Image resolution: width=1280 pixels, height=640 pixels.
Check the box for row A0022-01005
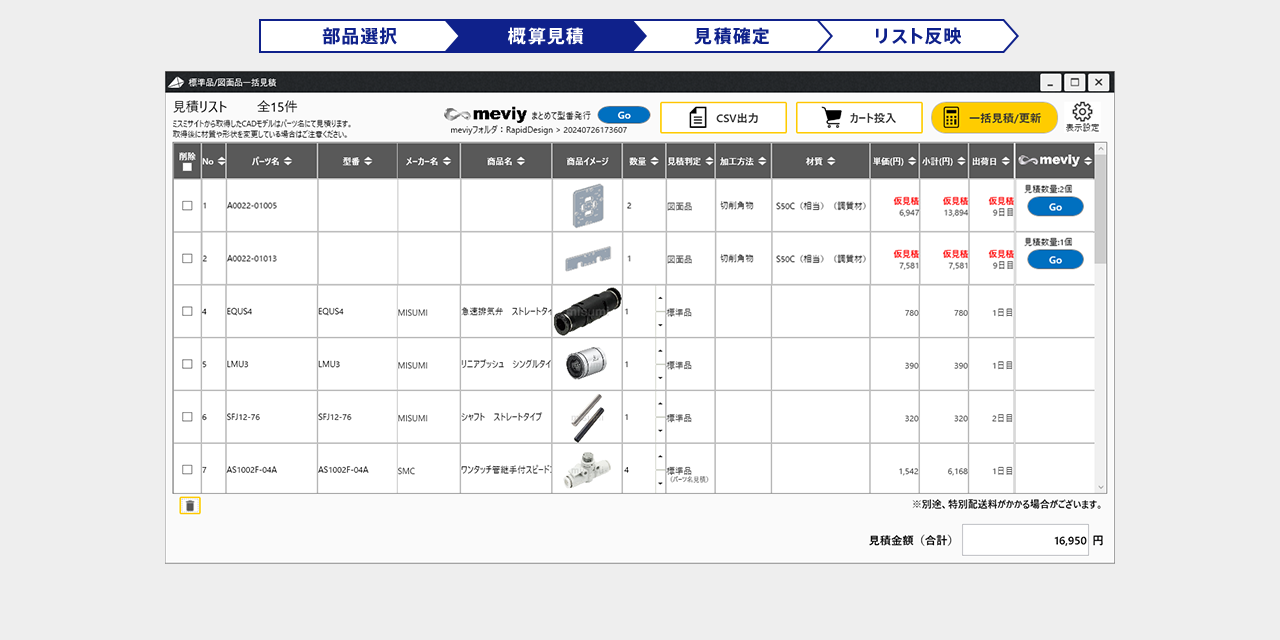tap(187, 206)
